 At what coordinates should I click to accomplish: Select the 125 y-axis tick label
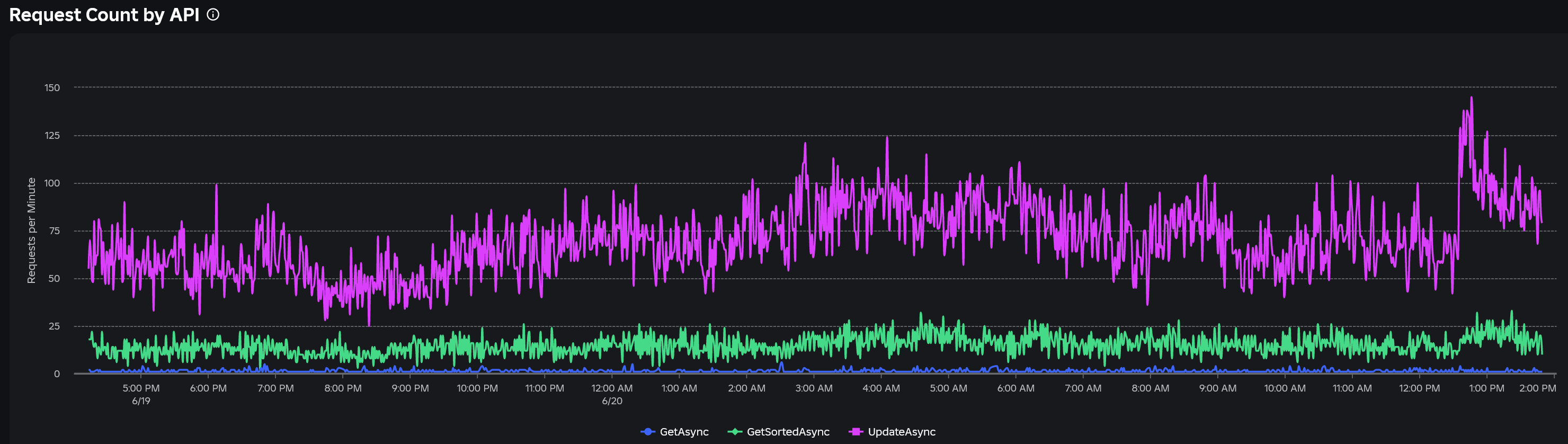click(x=52, y=135)
